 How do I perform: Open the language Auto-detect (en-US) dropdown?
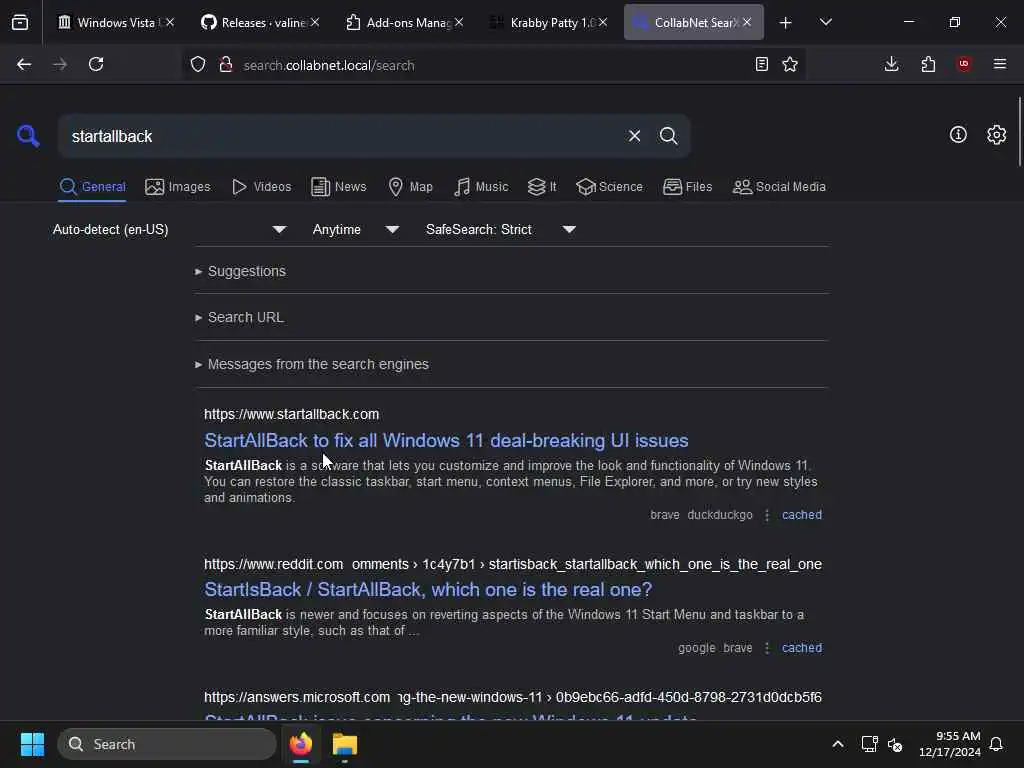click(169, 229)
